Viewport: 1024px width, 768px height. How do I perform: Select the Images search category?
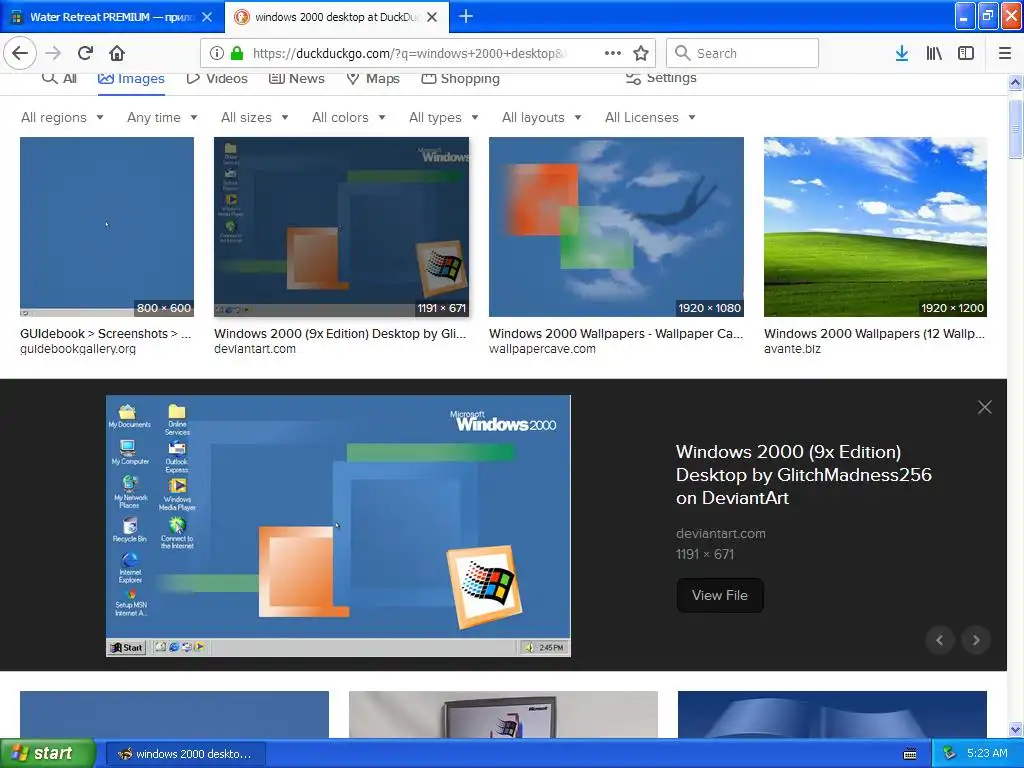tap(131, 78)
